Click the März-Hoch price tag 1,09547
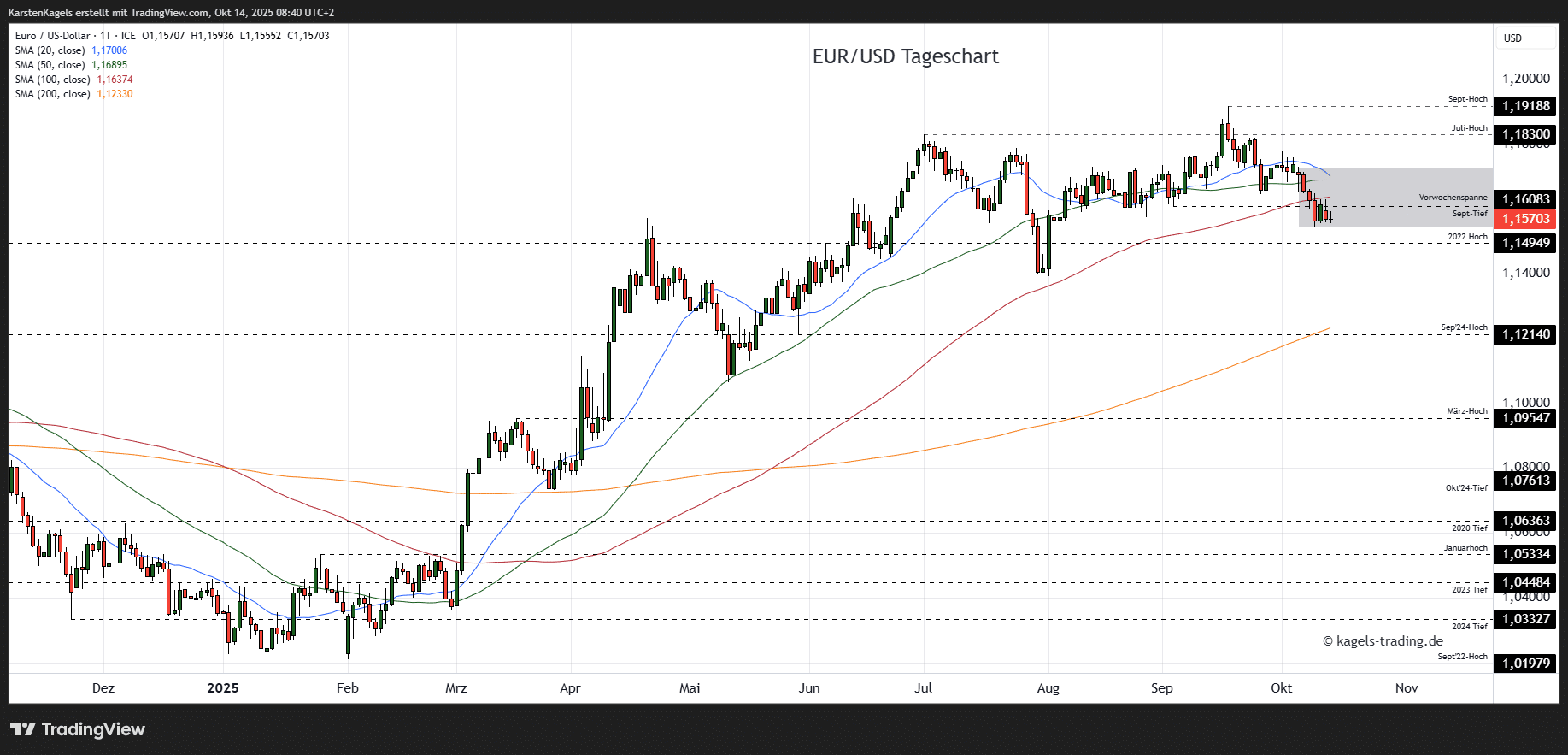The width and height of the screenshot is (1568, 755). tap(1526, 418)
